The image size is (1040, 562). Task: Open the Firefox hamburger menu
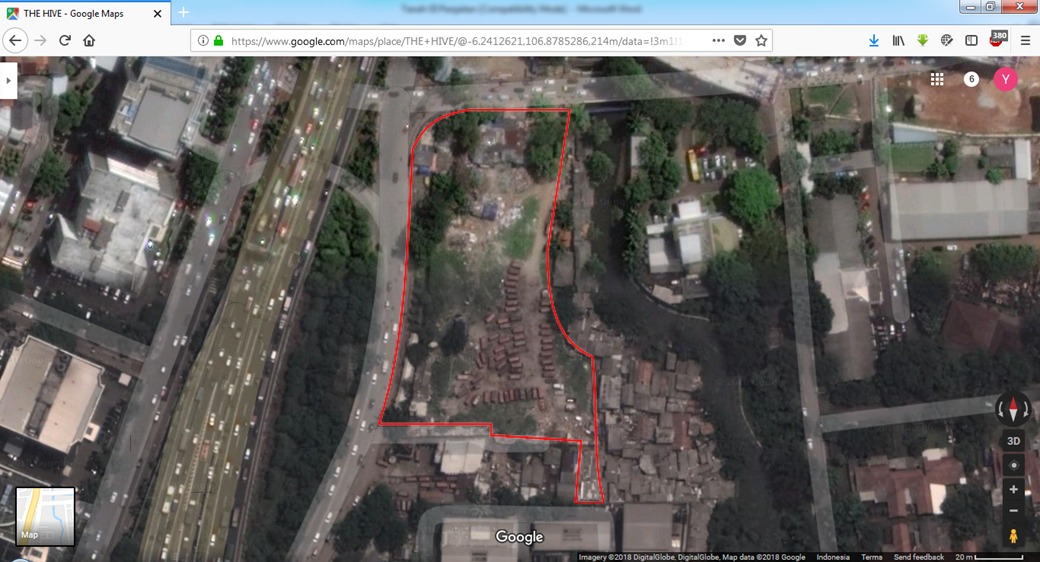tap(1025, 40)
